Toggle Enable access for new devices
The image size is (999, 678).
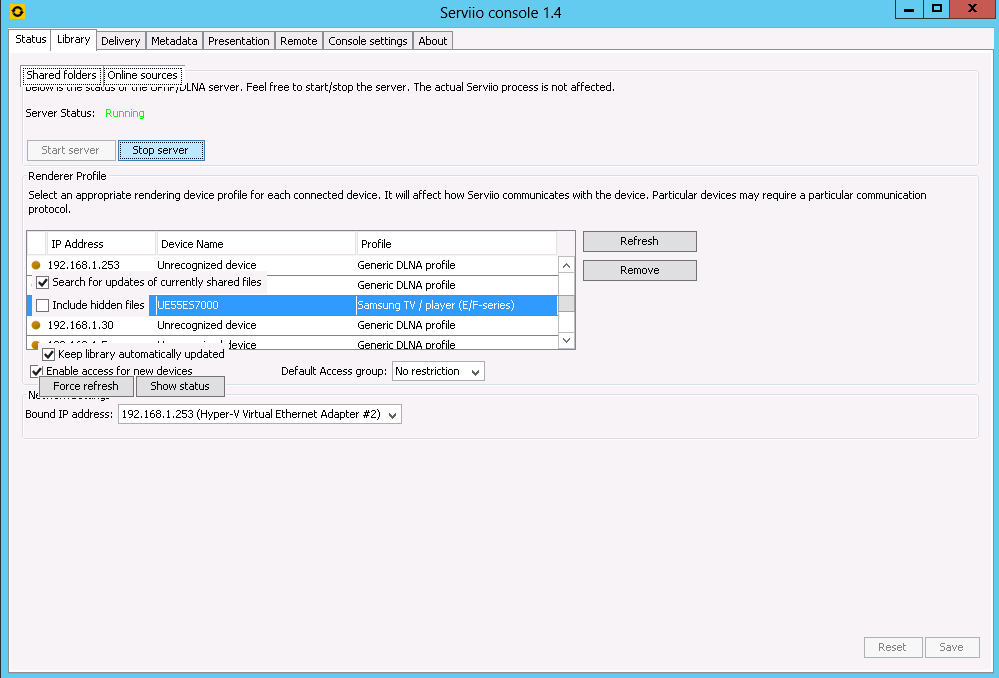point(37,372)
